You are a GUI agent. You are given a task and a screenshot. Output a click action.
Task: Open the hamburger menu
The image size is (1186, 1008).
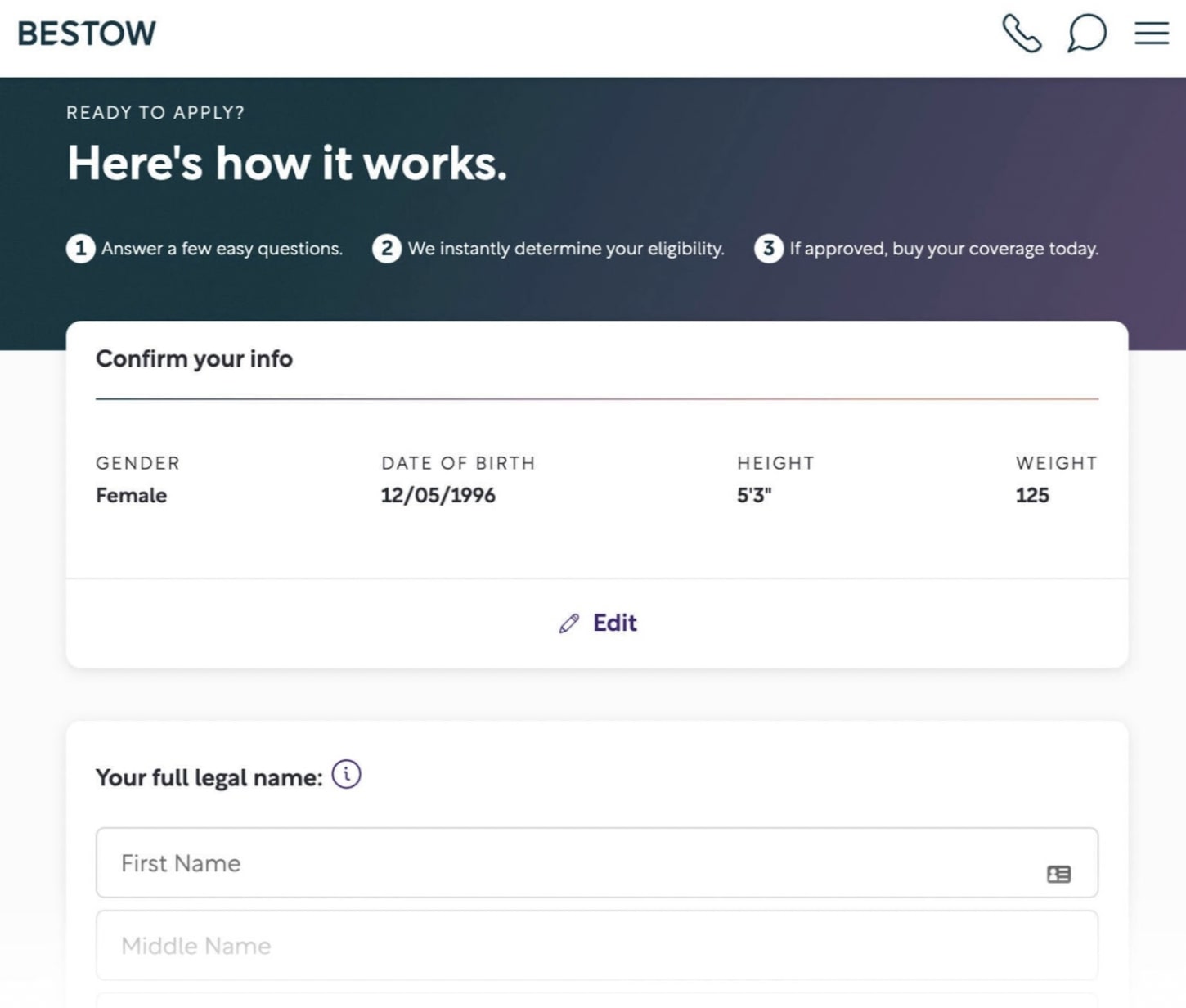tap(1151, 34)
